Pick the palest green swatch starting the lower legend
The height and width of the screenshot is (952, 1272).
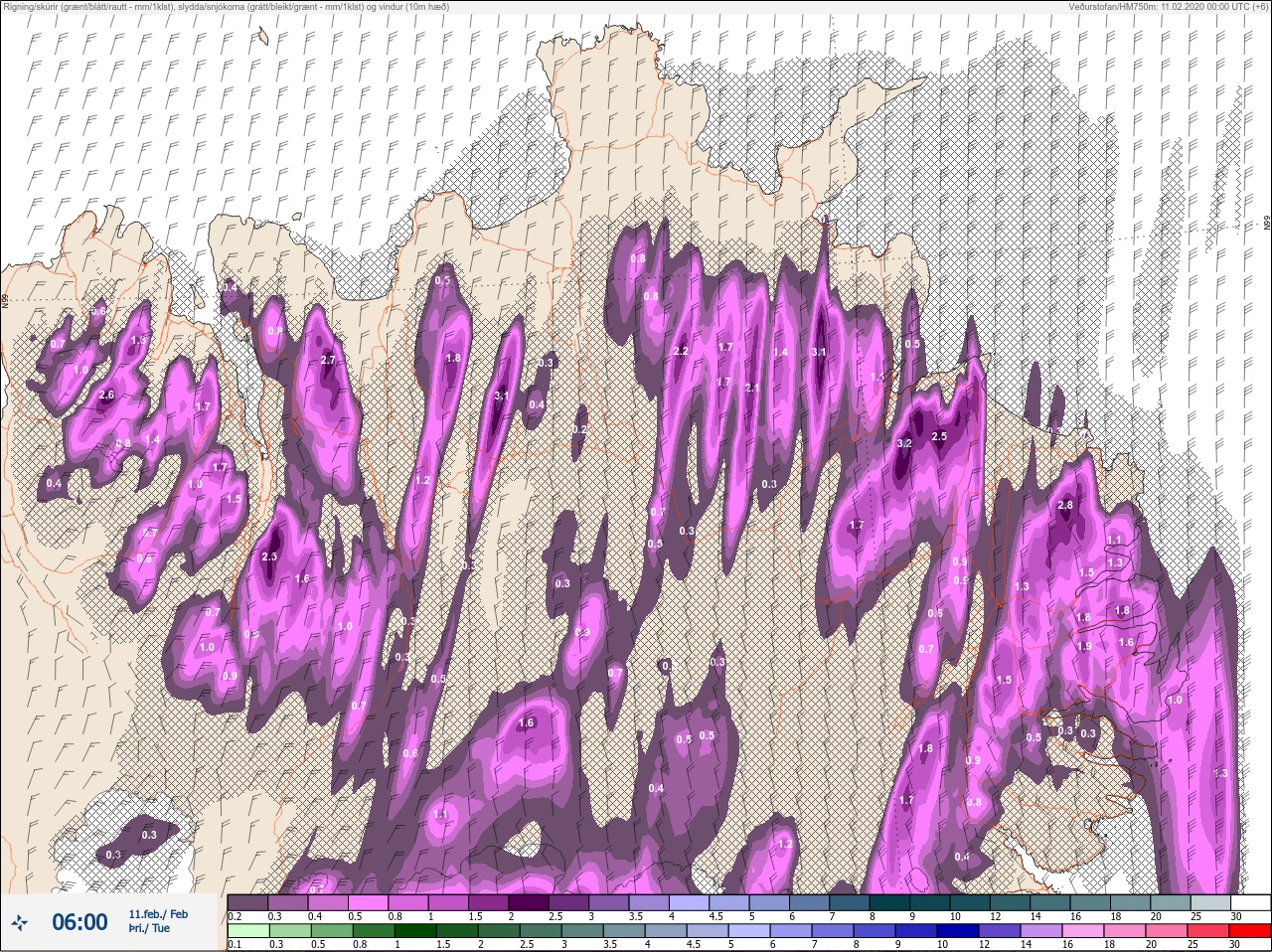[x=248, y=931]
